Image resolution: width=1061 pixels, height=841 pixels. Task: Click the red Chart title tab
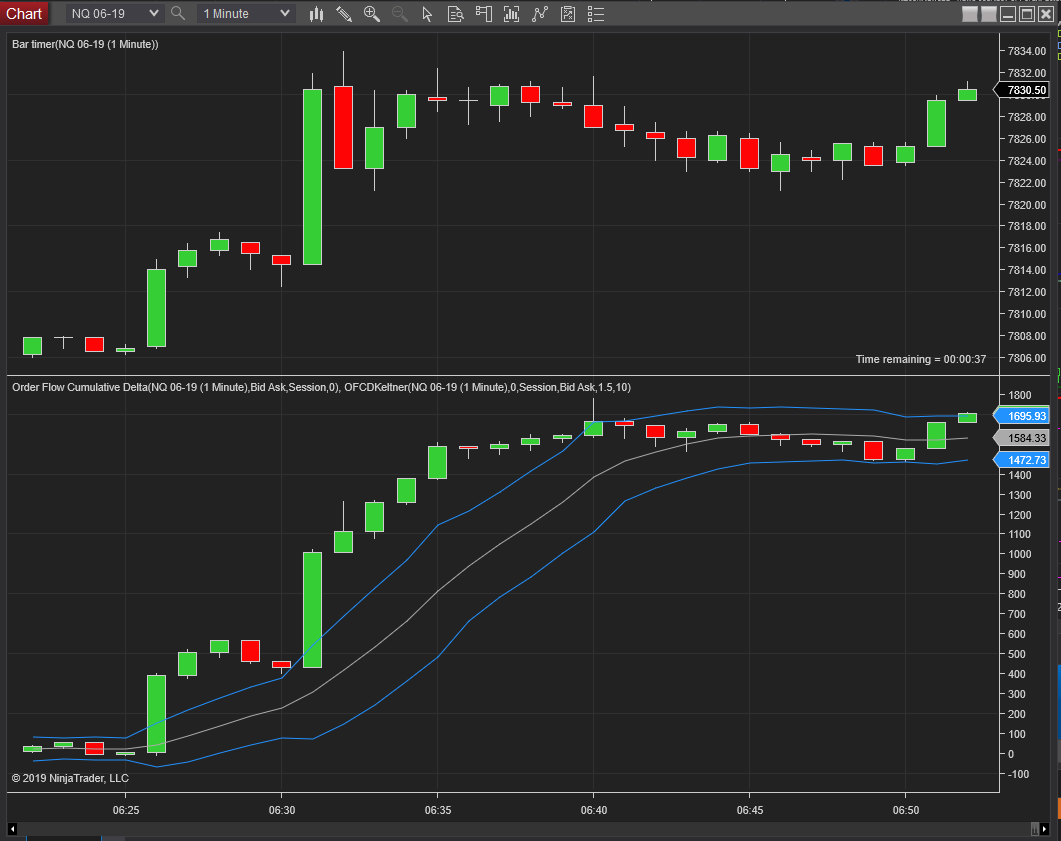click(24, 14)
